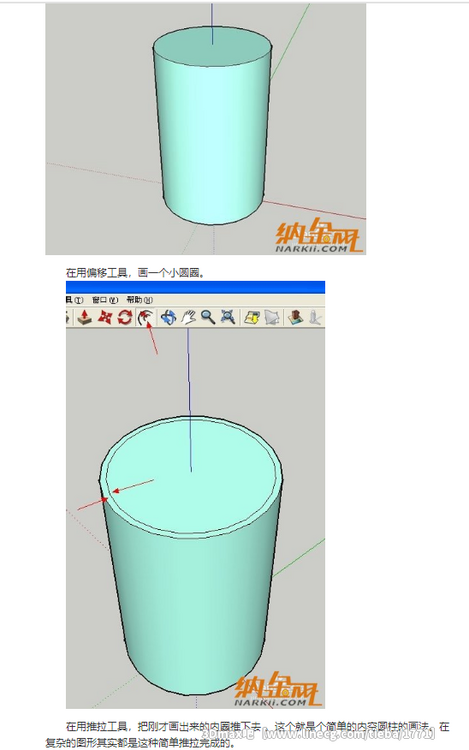Viewport: 469px width, 750px height.
Task: Click the blue SketchUp window title bar
Action: [x=195, y=287]
